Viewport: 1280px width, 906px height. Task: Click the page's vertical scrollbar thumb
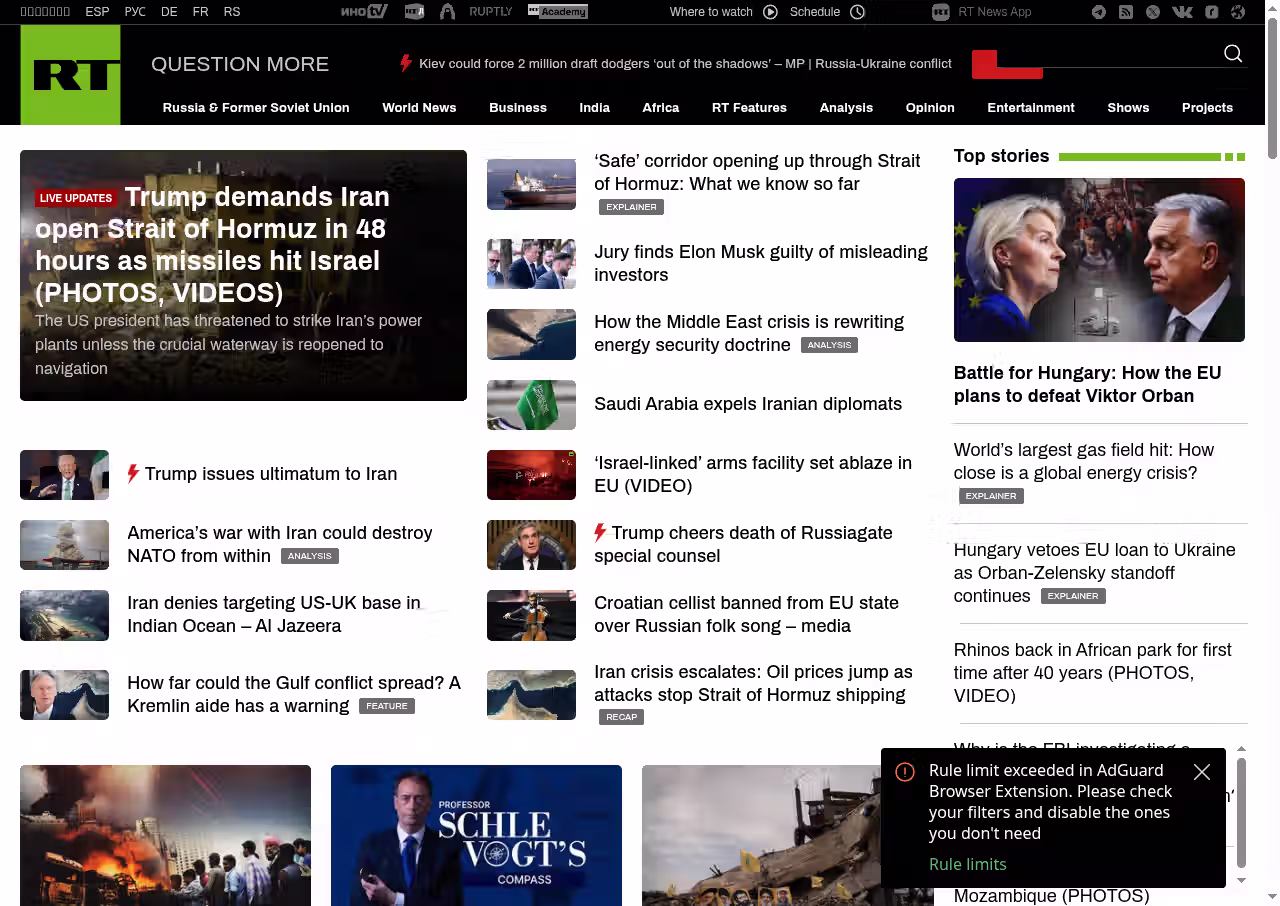[x=1272, y=90]
